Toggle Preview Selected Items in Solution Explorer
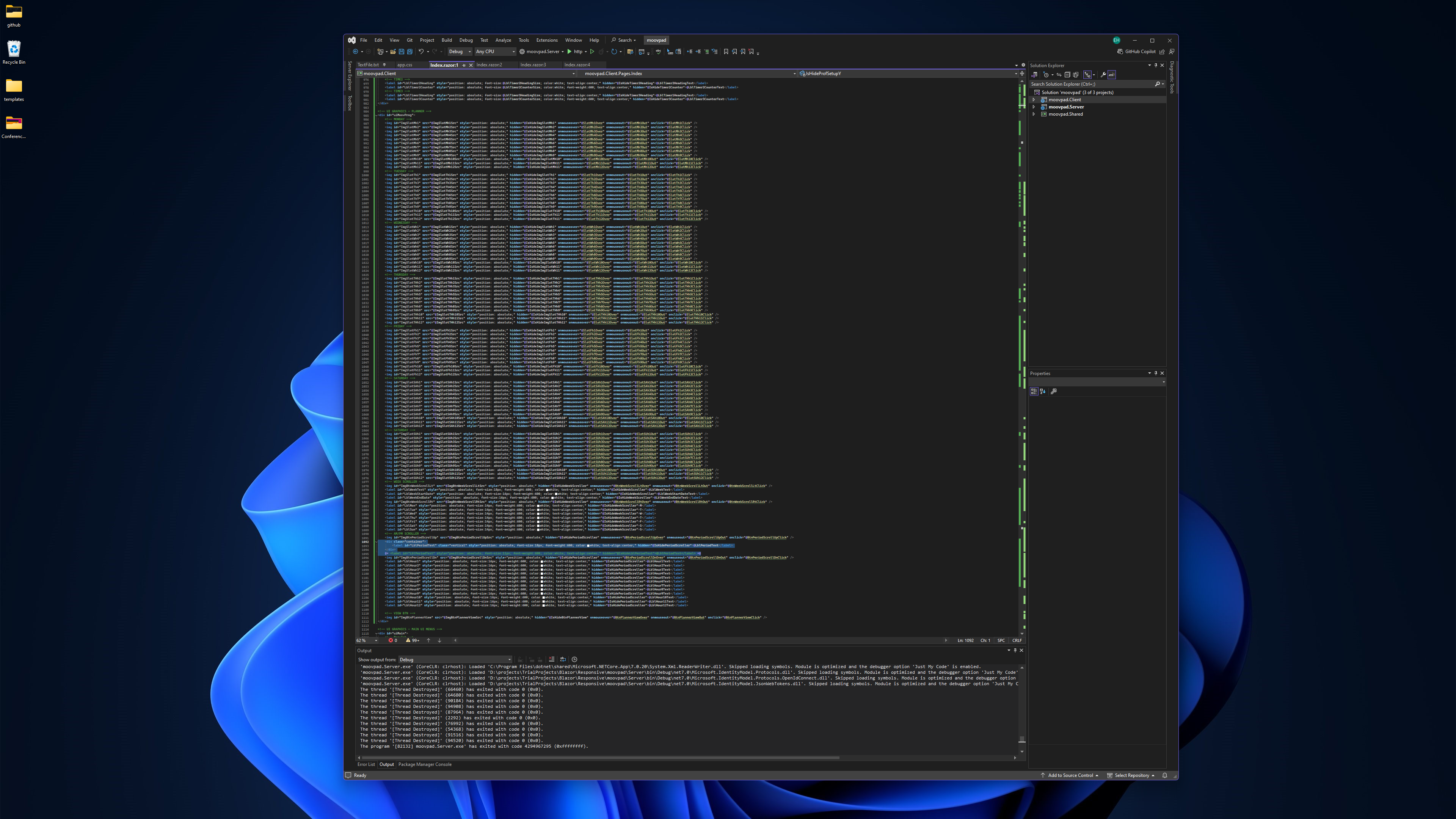 1112,75
